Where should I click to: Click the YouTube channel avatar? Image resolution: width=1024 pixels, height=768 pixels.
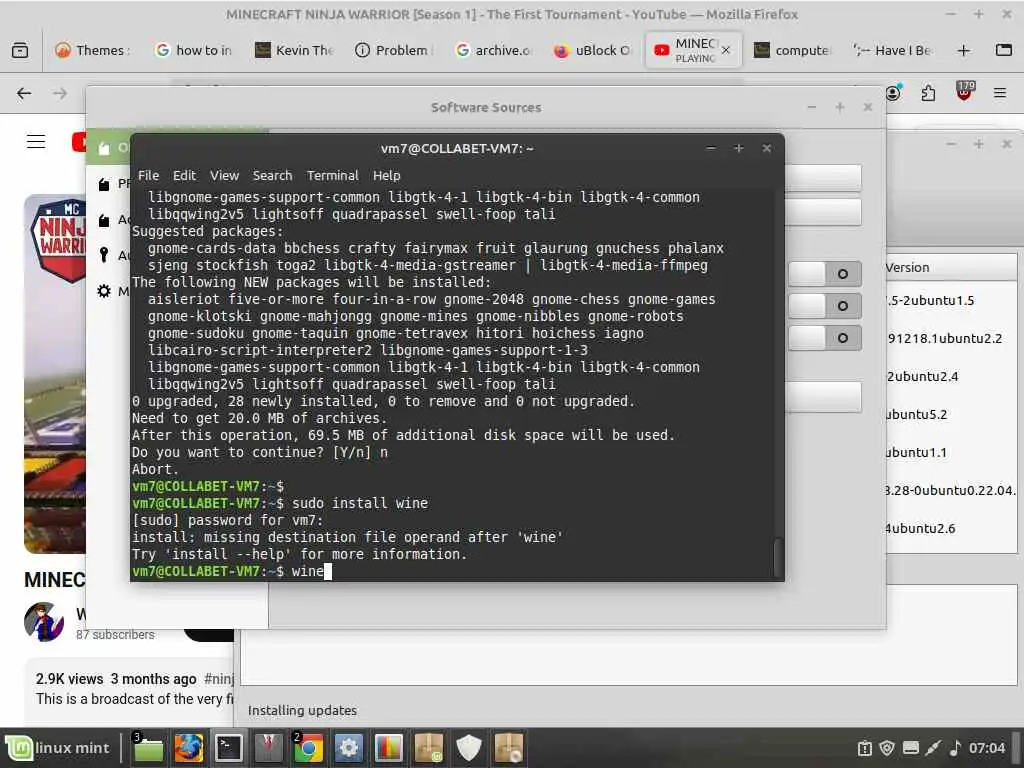point(44,622)
